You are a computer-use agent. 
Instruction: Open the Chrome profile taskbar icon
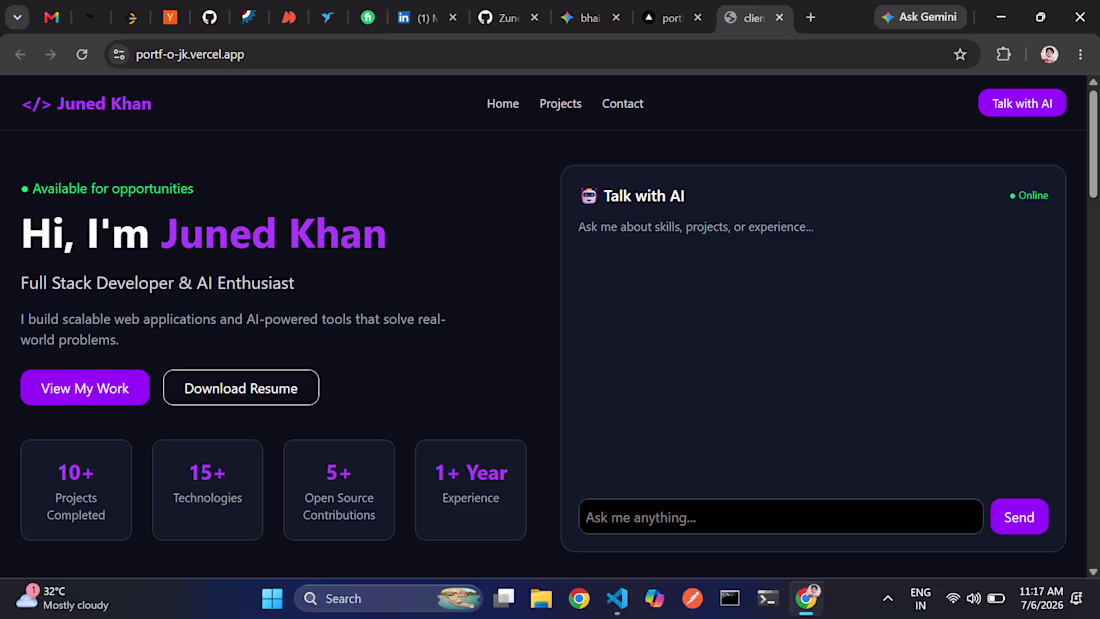pos(807,599)
